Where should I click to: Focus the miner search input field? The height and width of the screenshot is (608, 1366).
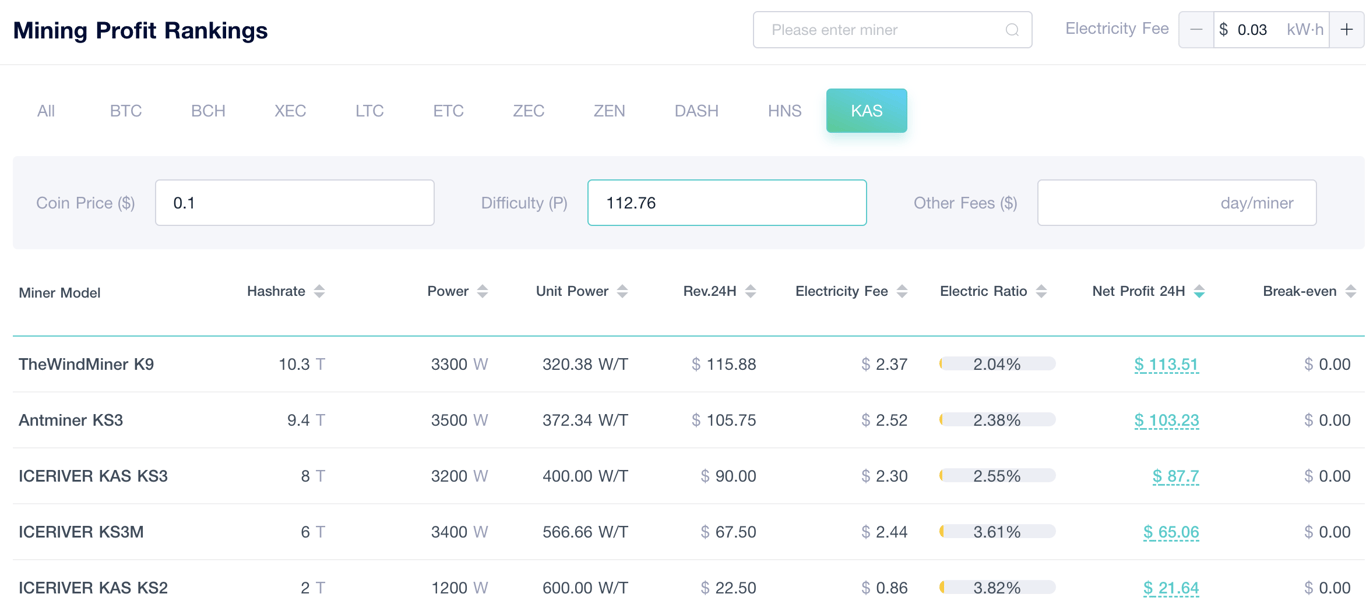[x=880, y=30]
